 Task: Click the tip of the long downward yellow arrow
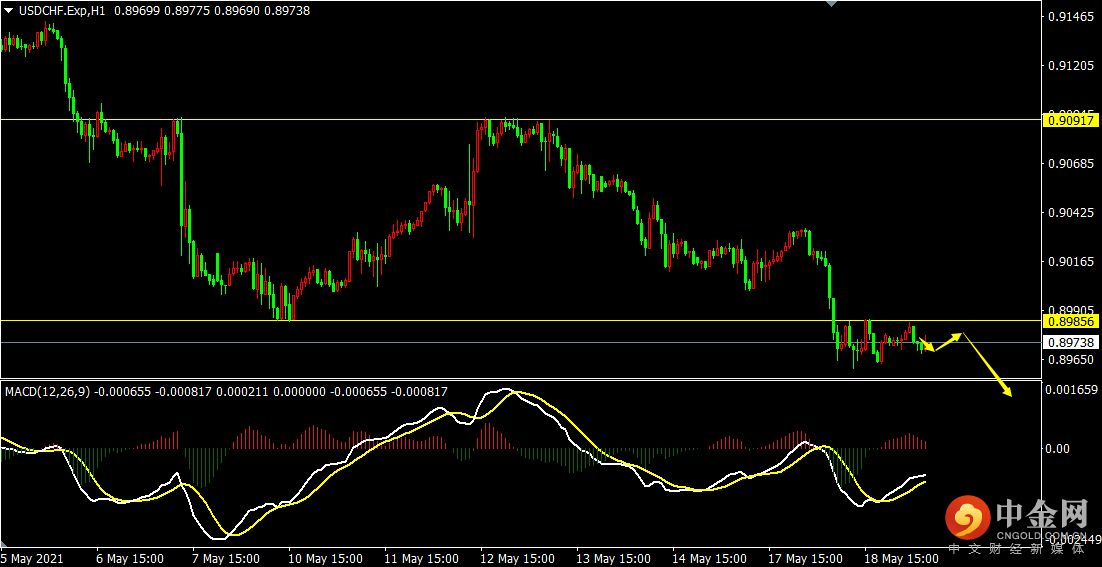(1010, 394)
